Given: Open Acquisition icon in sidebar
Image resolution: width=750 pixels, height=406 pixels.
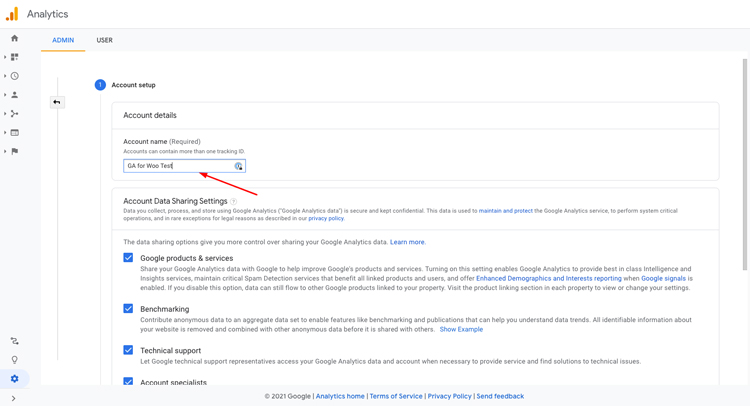Looking at the screenshot, I should [x=14, y=114].
